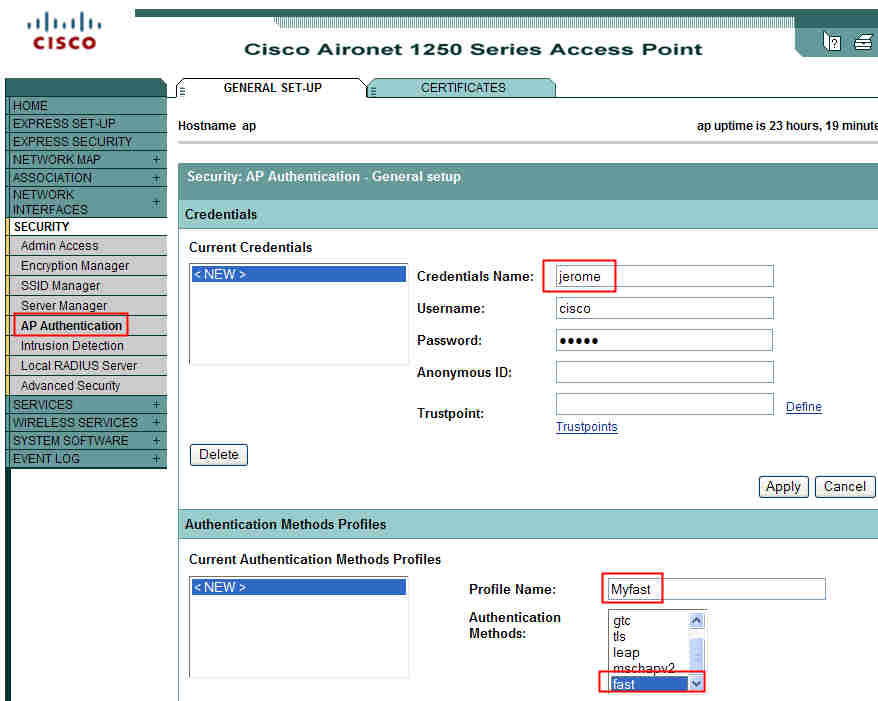Open the Trustpoints link
This screenshot has width=878, height=701.
pos(586,427)
